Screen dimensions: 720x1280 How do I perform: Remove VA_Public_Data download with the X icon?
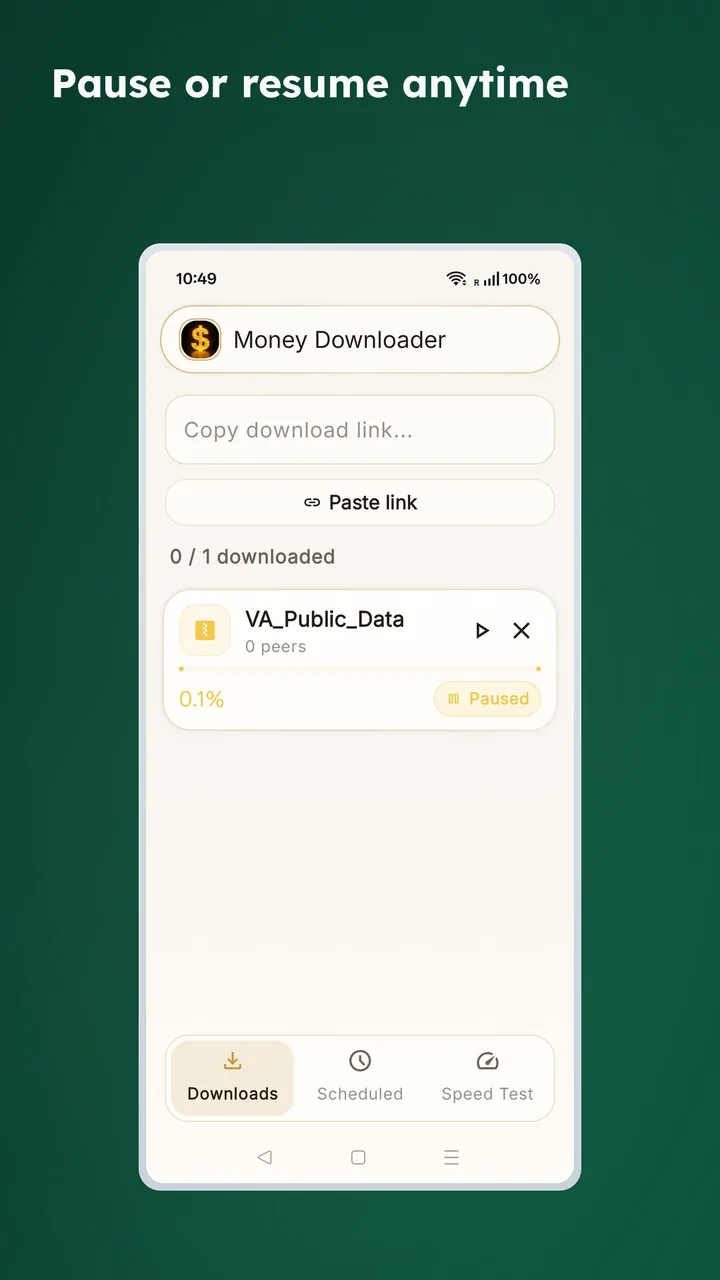pos(521,630)
